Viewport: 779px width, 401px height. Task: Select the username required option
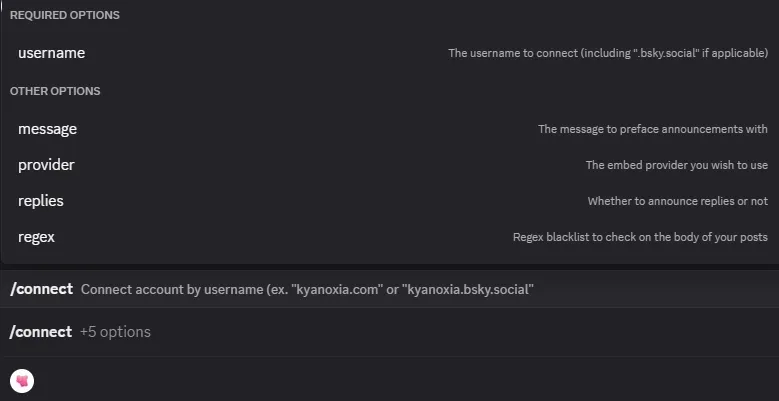pyautogui.click(x=51, y=53)
